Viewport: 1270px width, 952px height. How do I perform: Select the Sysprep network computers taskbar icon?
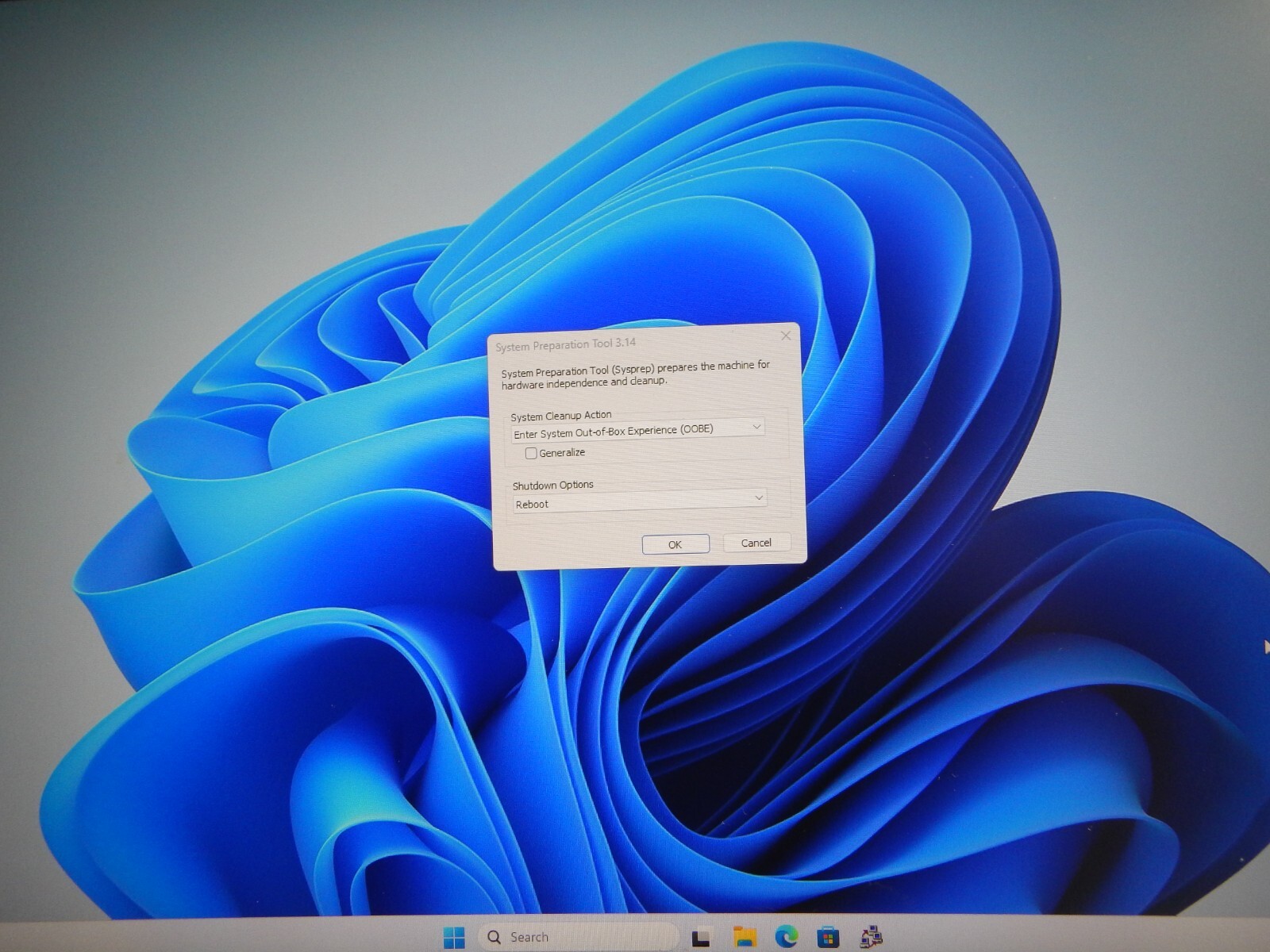[871, 937]
